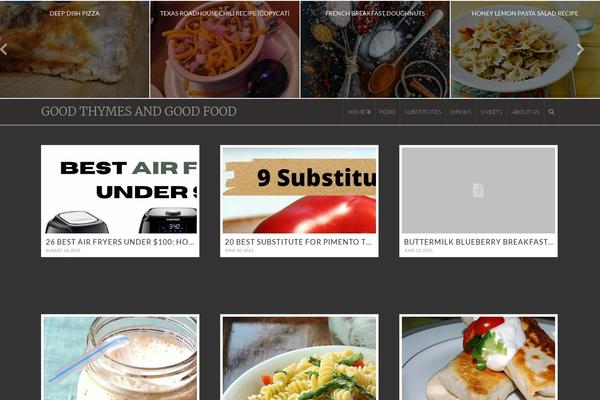Select the Drinks navigation item
This screenshot has height=400, width=600.
pyautogui.click(x=460, y=112)
